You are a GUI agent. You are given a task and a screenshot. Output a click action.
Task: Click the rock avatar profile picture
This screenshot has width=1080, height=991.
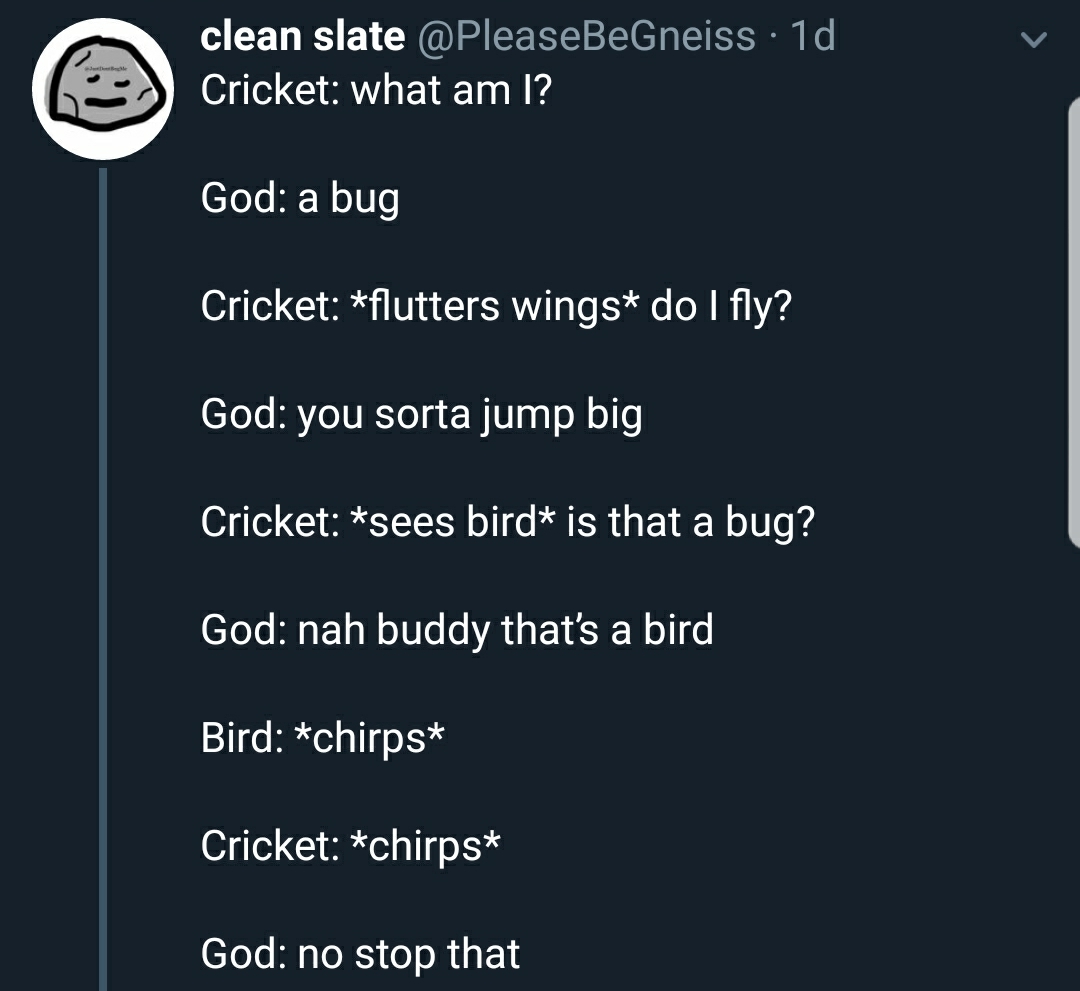104,89
